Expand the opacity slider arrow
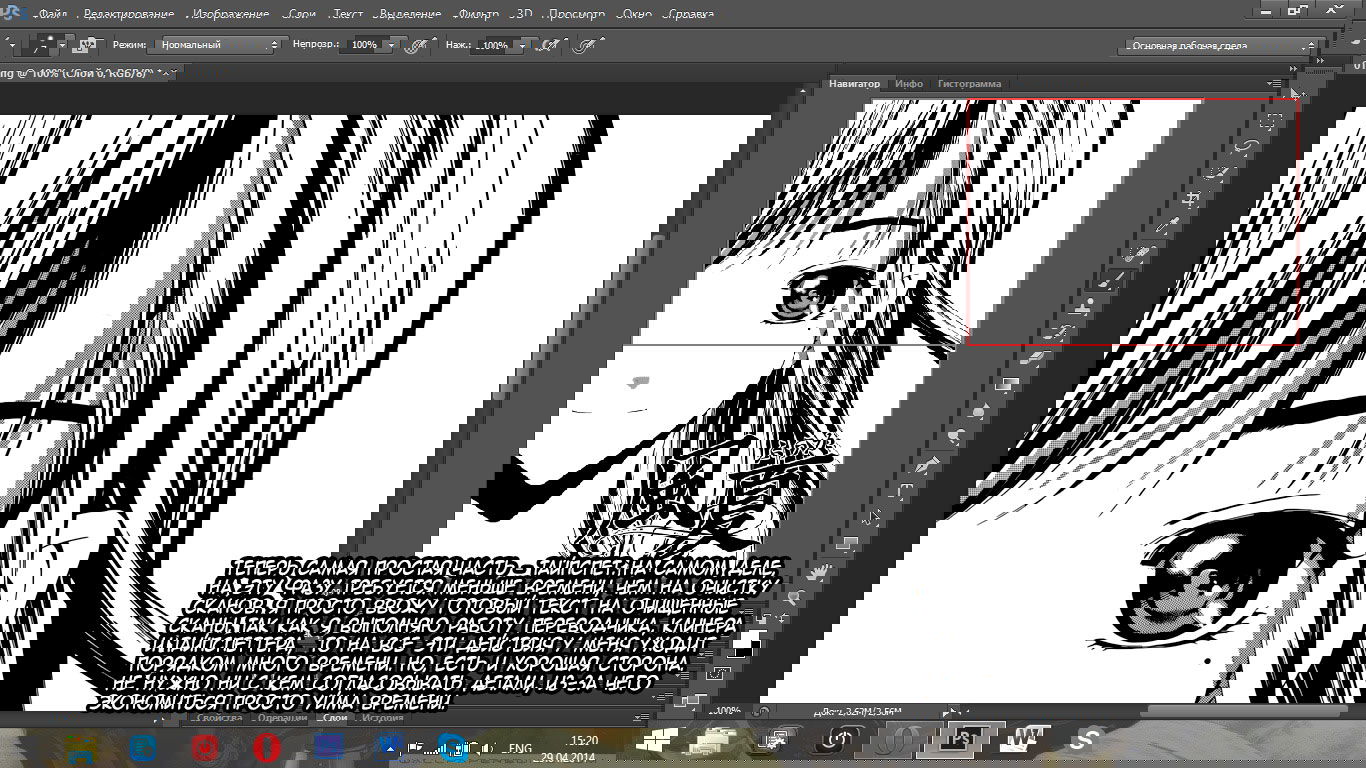Viewport: 1366px width, 768px height. tap(391, 45)
